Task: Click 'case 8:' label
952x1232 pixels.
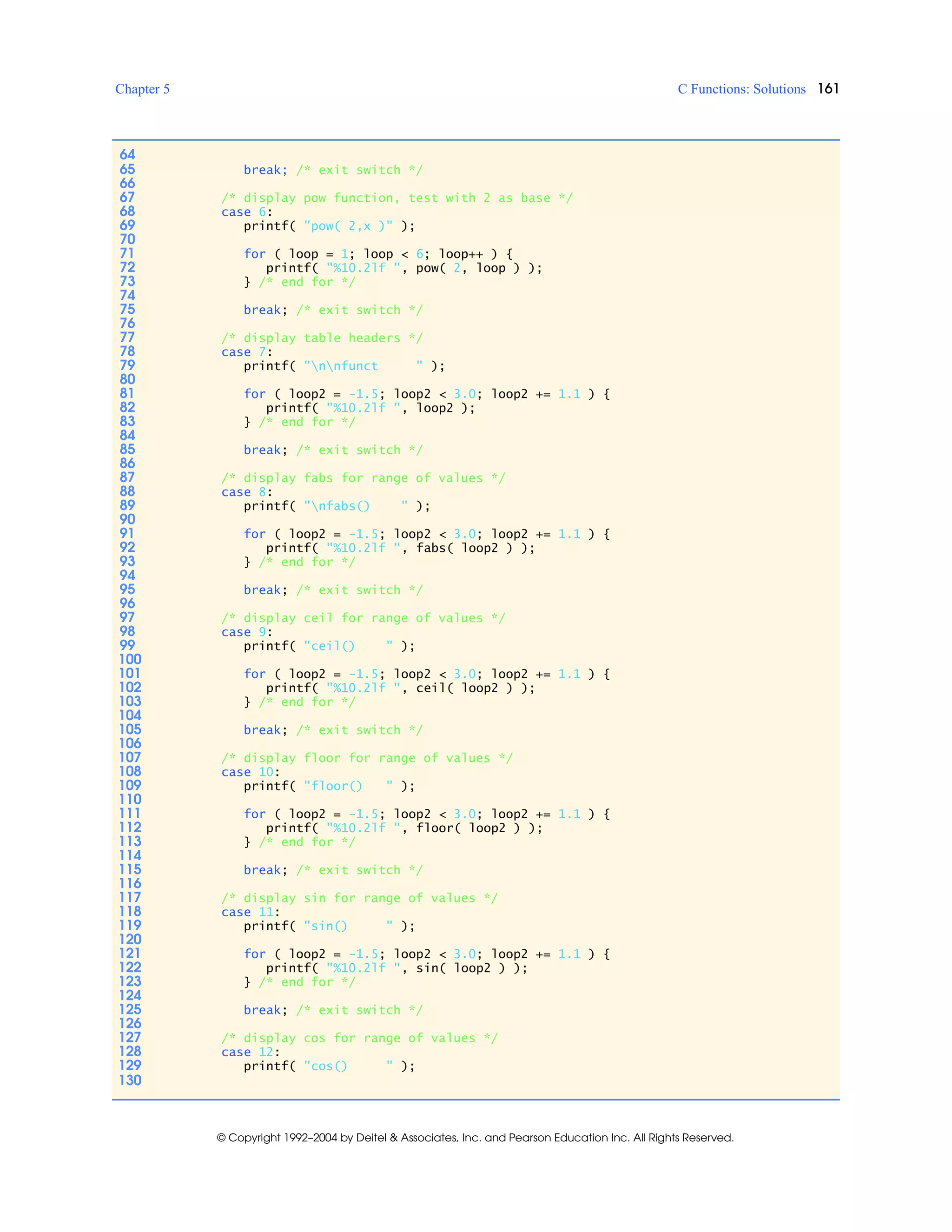Action: [x=247, y=492]
